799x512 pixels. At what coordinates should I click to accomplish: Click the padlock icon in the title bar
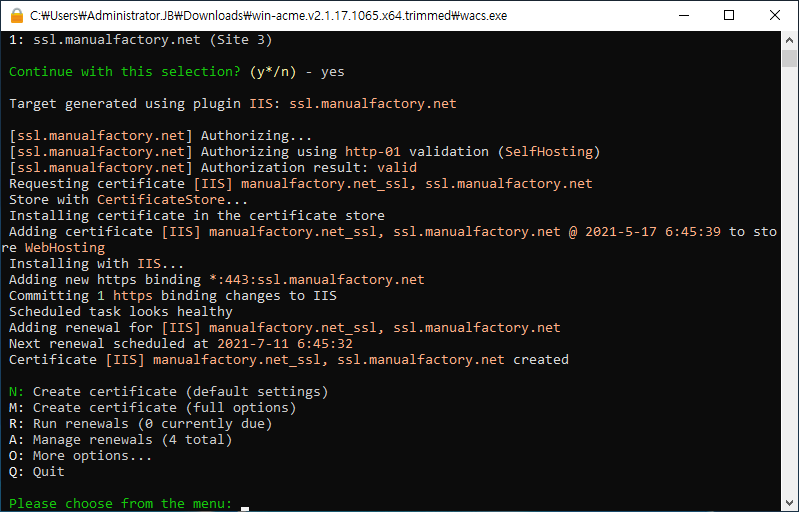tap(17, 16)
